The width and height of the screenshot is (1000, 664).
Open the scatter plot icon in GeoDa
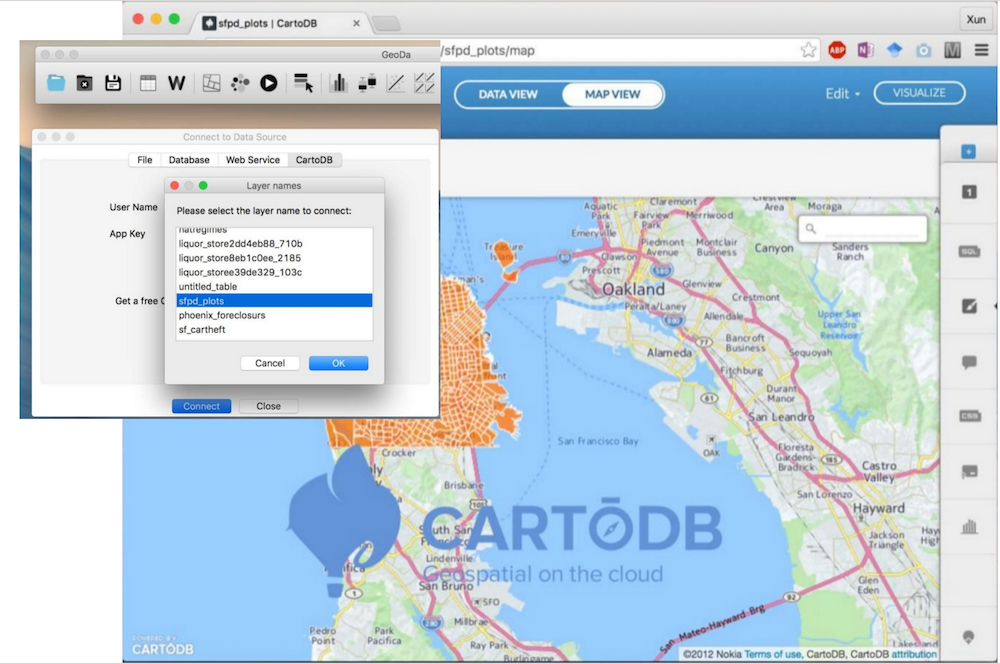click(x=395, y=83)
